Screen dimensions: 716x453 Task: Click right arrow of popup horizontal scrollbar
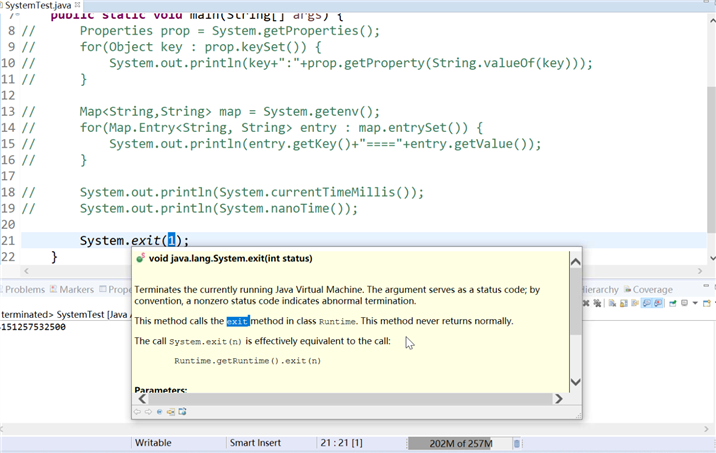click(x=558, y=399)
